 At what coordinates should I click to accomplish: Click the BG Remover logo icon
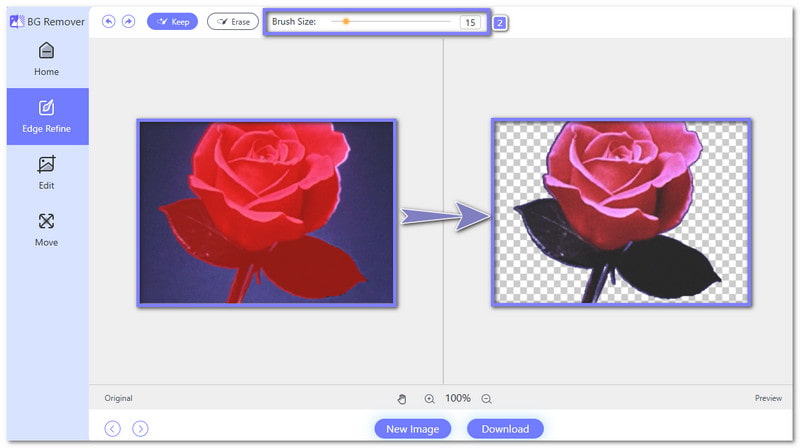coord(15,20)
